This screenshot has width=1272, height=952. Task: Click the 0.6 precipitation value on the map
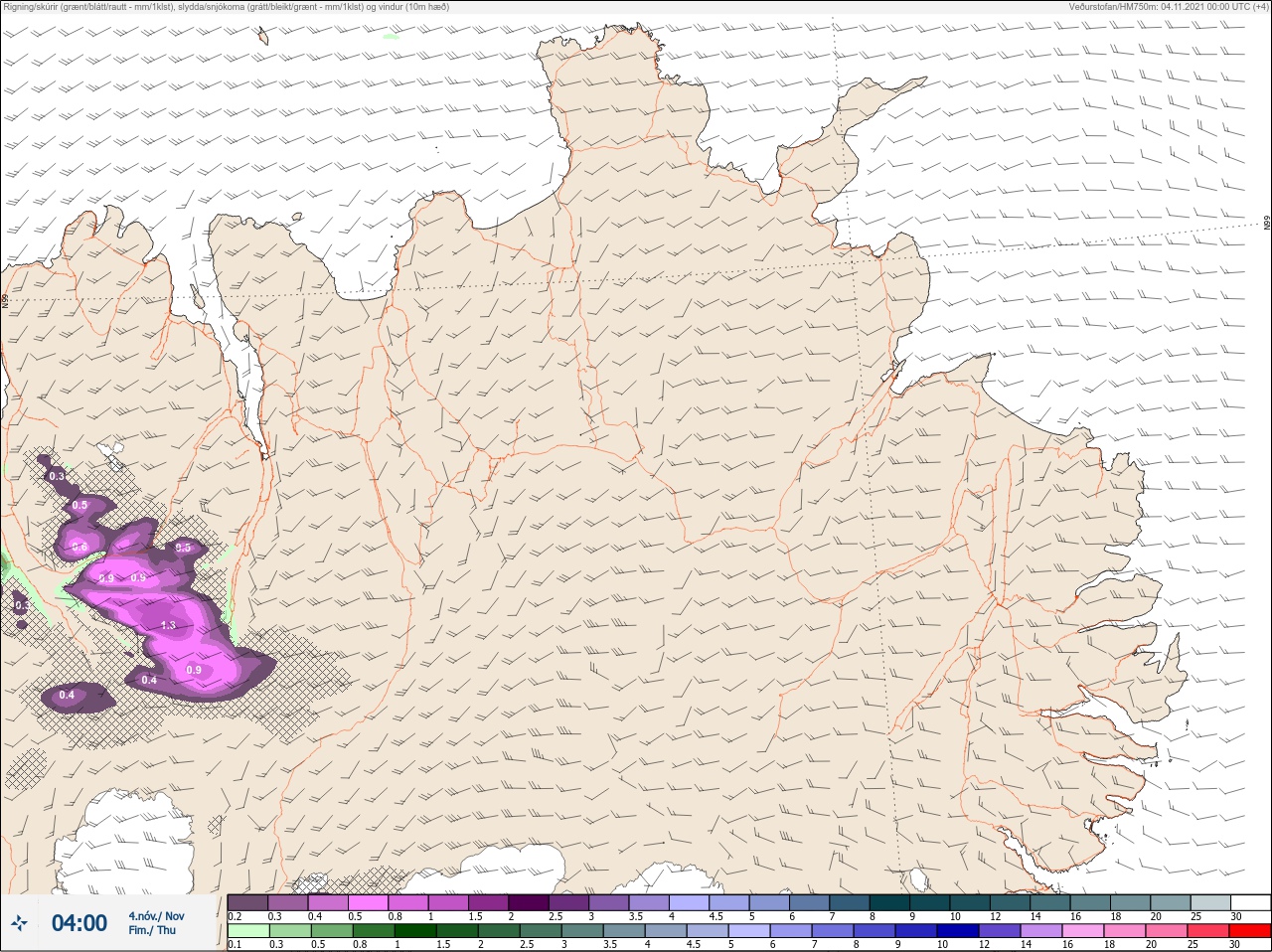pos(79,548)
